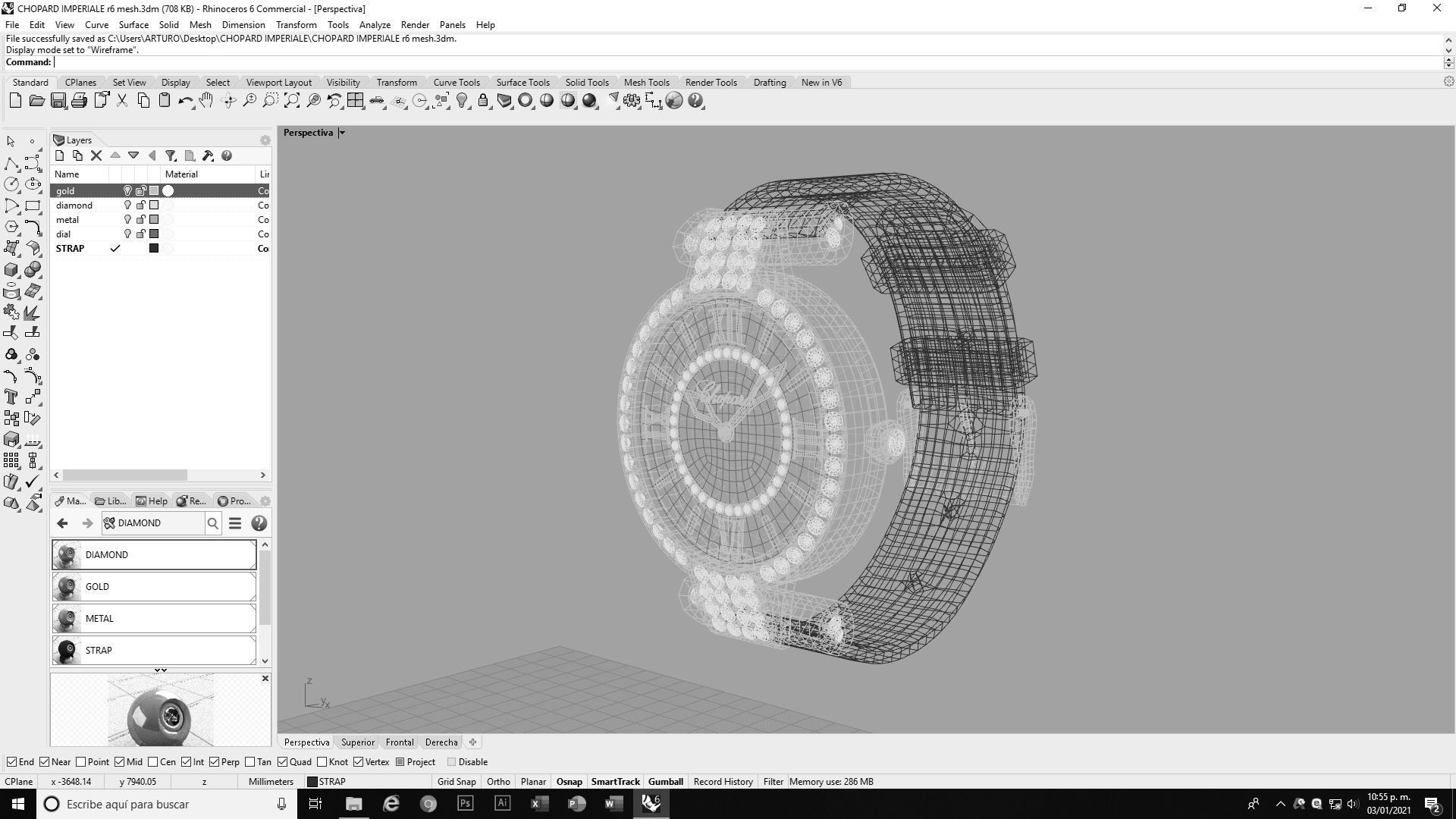Open the Render menu
This screenshot has width=1456, height=819.
[x=415, y=25]
